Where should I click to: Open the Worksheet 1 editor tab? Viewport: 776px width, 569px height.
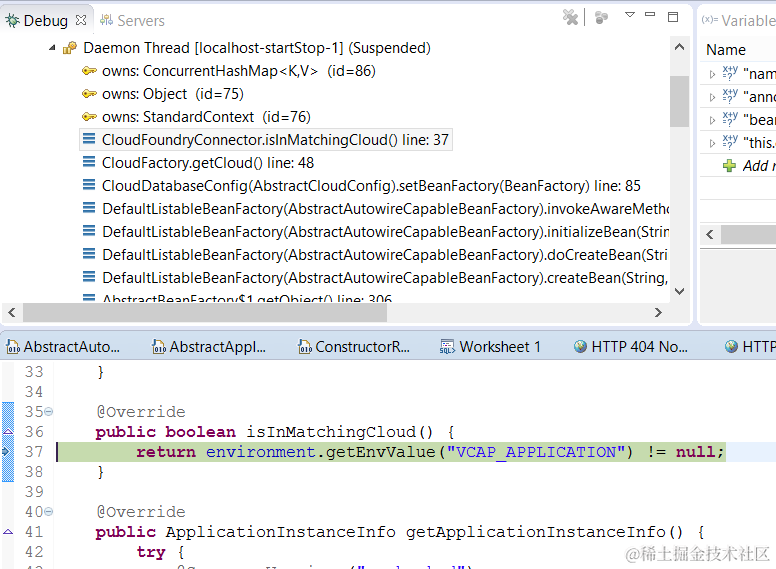pyautogui.click(x=490, y=347)
